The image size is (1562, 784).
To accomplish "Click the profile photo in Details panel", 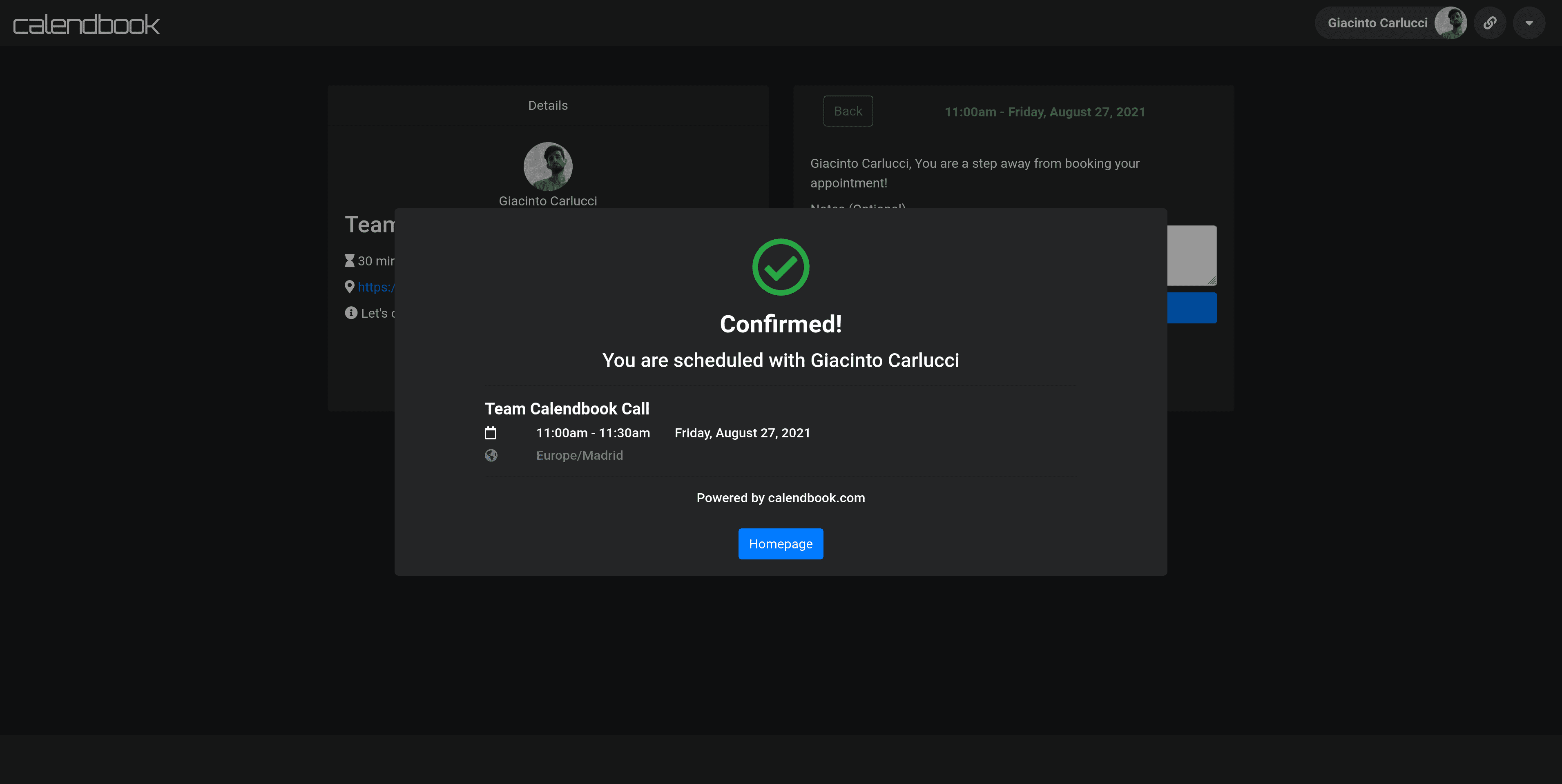I will (547, 166).
